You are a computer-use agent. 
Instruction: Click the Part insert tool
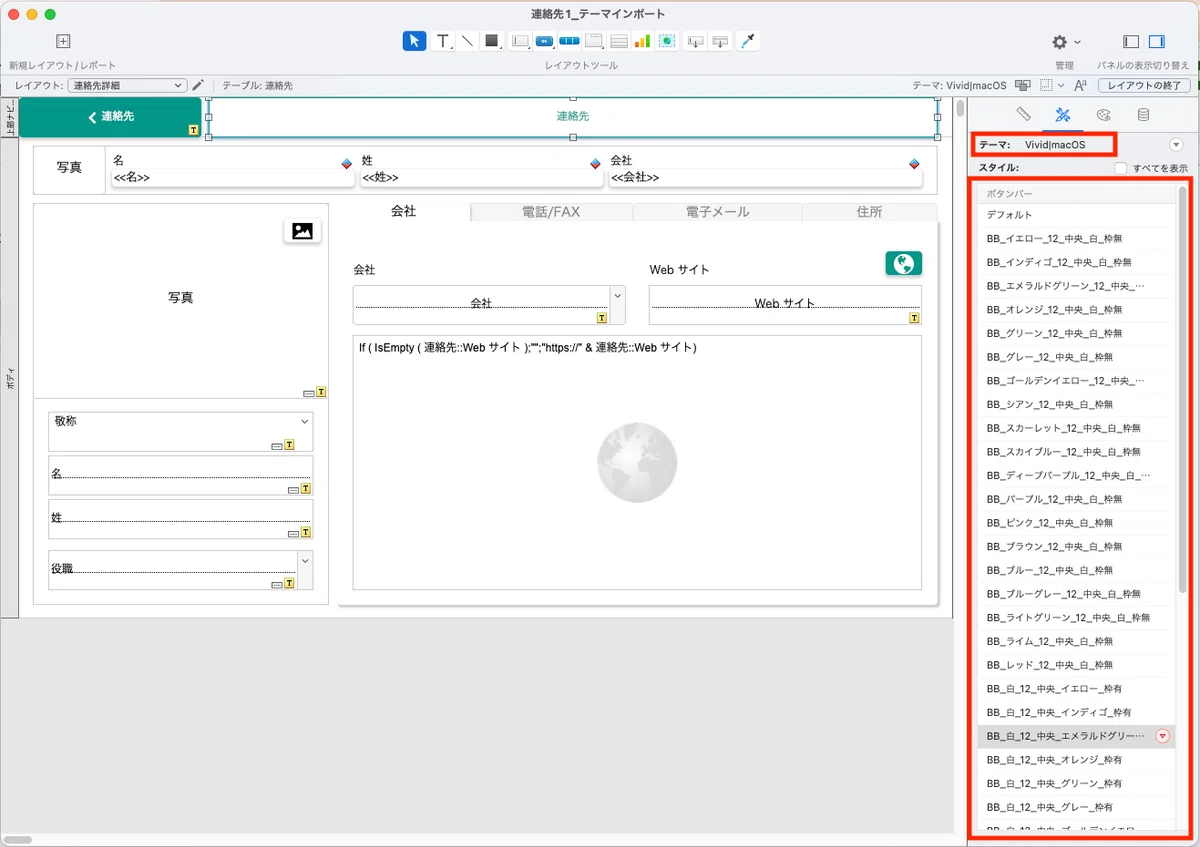[719, 41]
